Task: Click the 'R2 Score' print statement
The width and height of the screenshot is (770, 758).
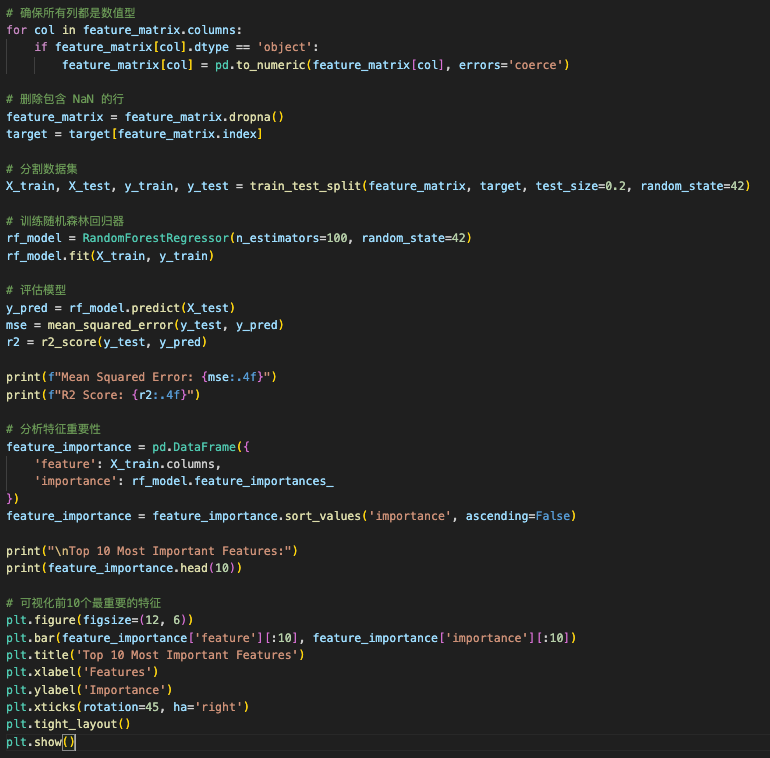Action: [103, 395]
